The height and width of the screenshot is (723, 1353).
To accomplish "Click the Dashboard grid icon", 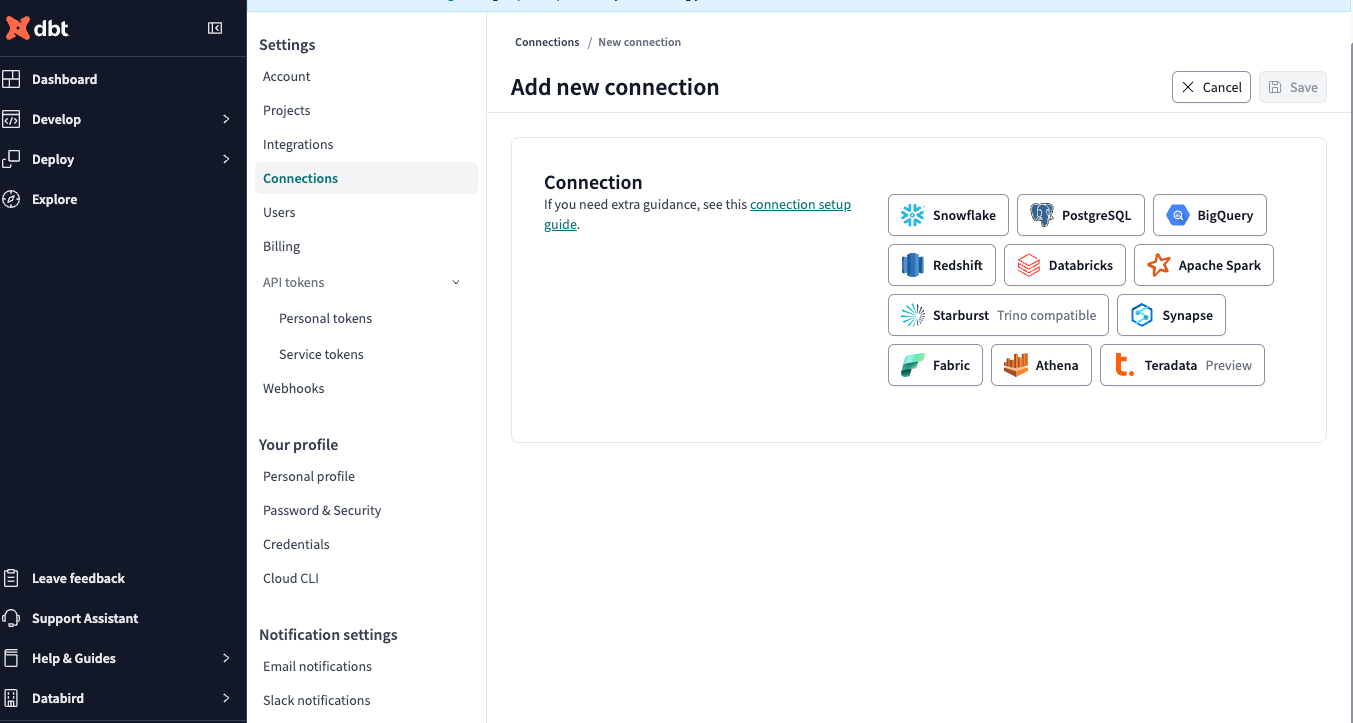I will pyautogui.click(x=11, y=79).
